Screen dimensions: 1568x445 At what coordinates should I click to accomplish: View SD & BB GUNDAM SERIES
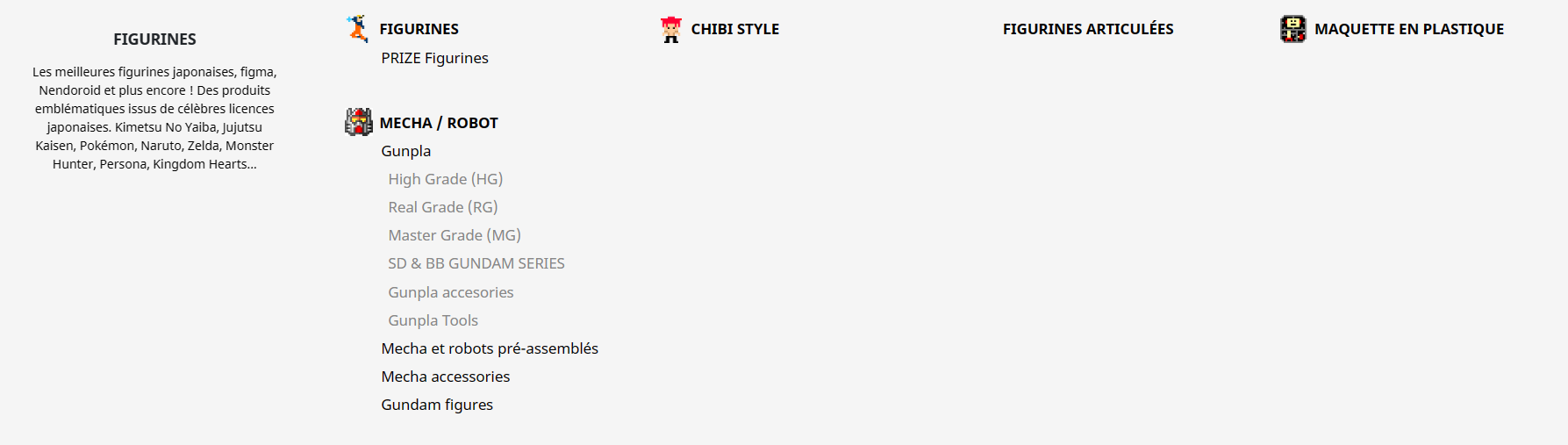(476, 263)
